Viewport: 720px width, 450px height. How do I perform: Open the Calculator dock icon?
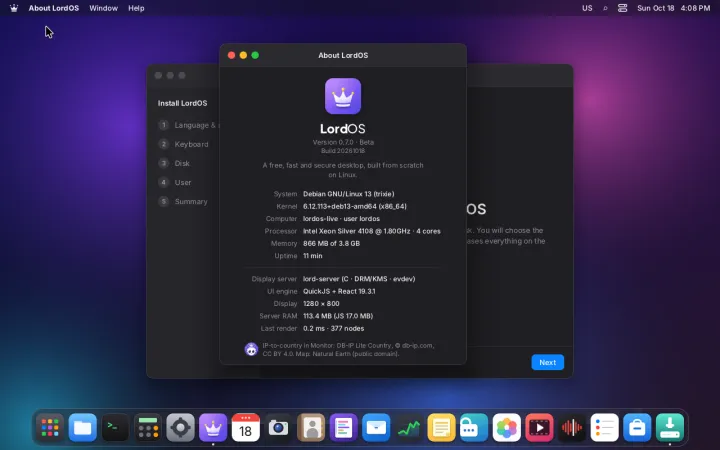[x=148, y=428]
